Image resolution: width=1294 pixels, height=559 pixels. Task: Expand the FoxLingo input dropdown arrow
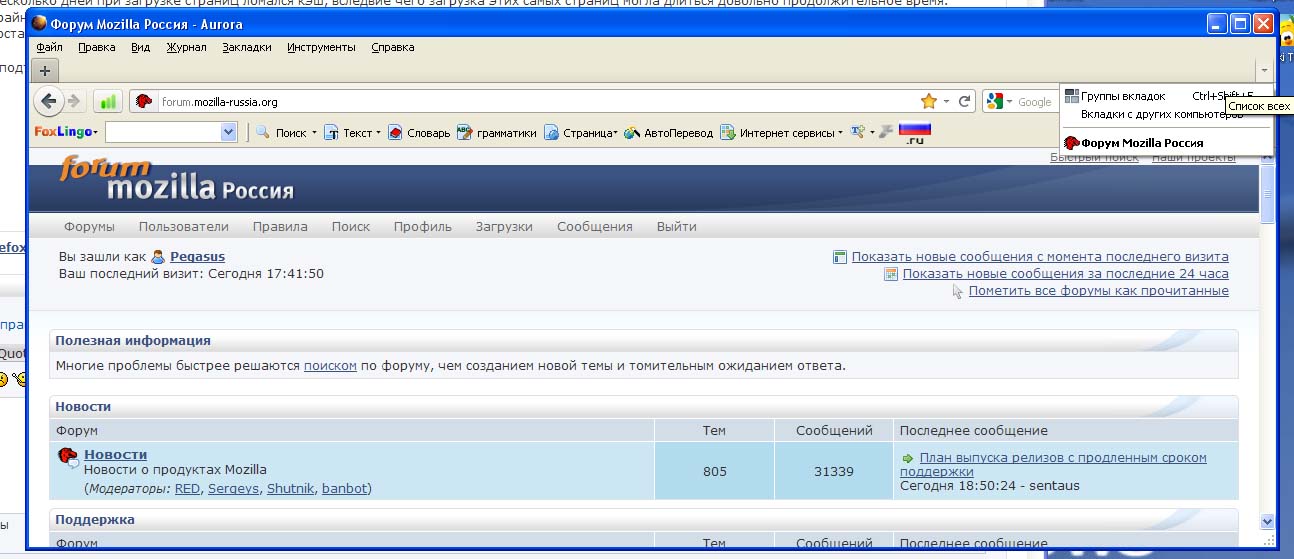[x=228, y=132]
